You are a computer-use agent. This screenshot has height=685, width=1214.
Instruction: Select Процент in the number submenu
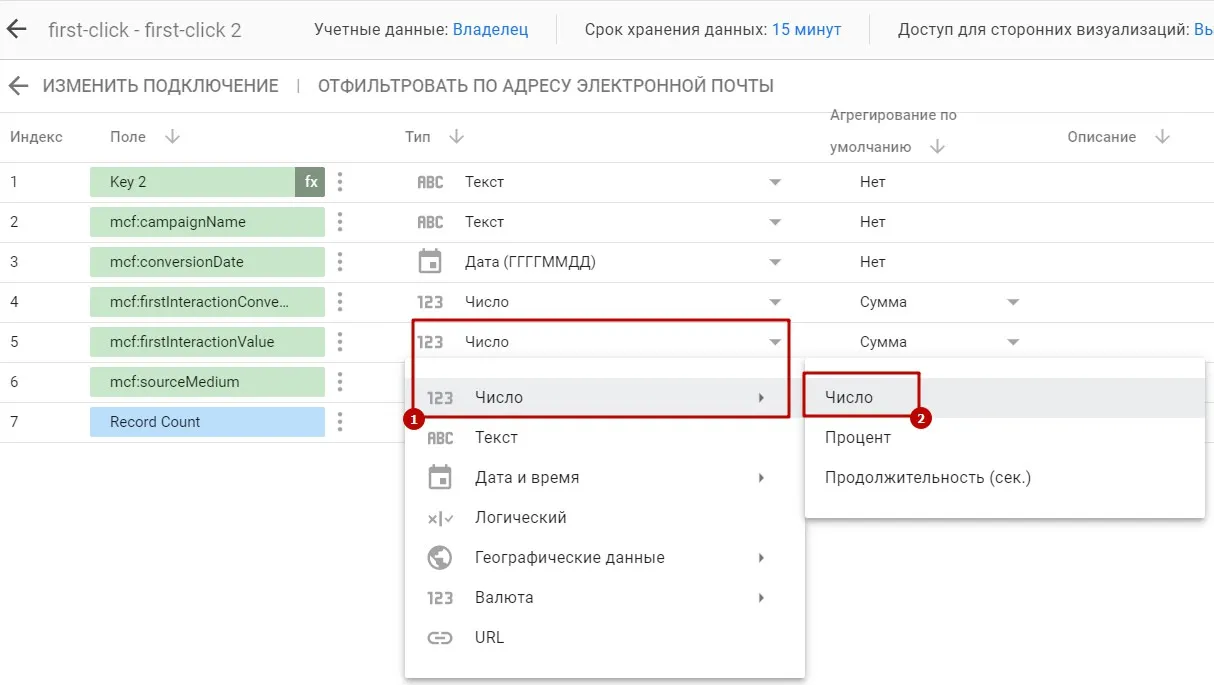click(1005, 438)
